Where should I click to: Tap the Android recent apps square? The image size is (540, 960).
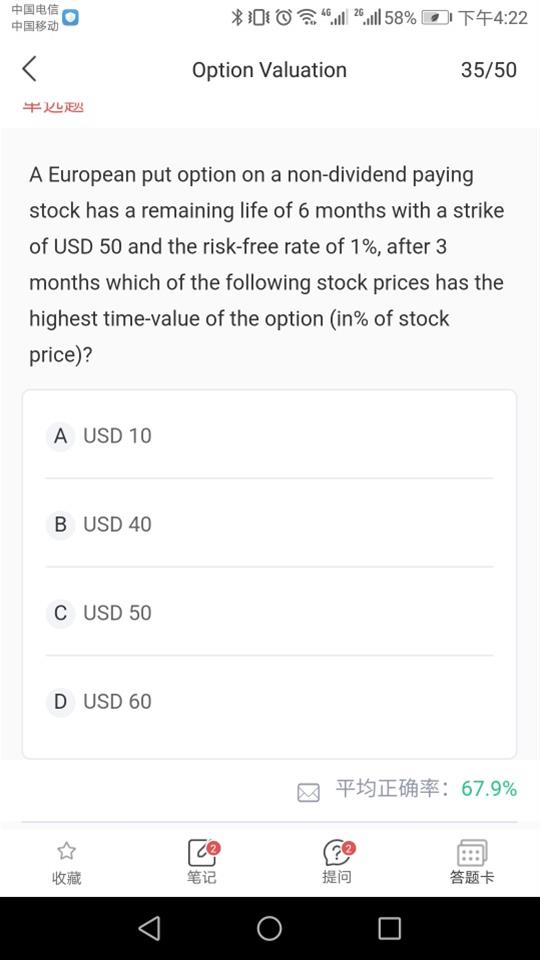tap(389, 928)
